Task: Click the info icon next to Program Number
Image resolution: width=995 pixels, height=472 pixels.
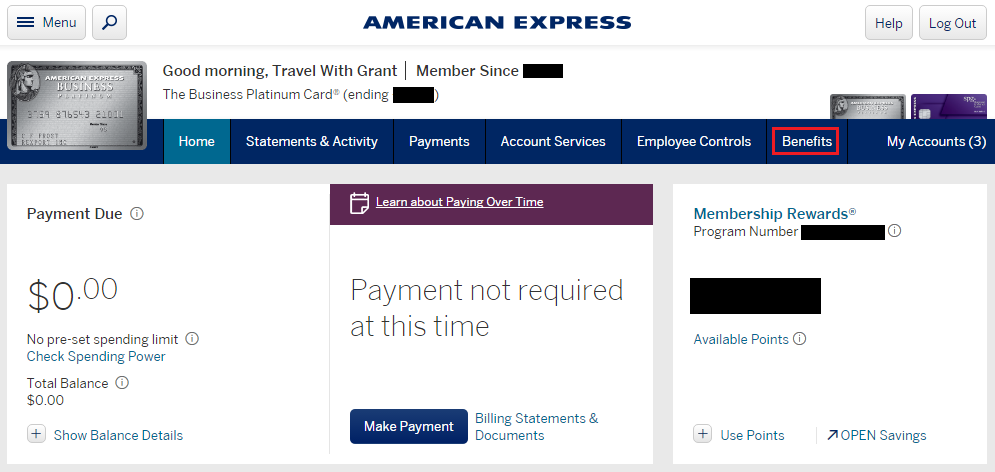Action: click(895, 231)
